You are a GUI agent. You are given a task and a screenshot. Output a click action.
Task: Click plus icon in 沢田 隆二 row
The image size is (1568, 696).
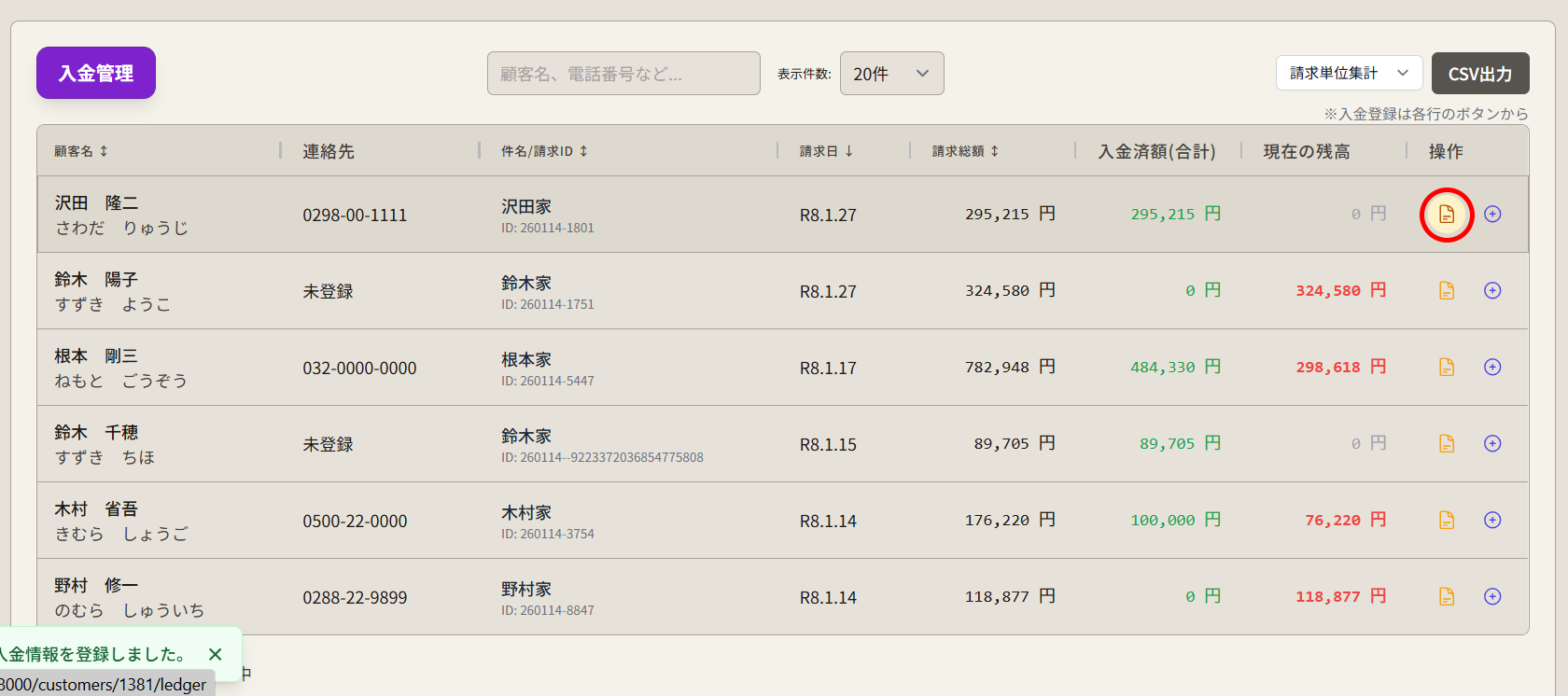click(x=1492, y=215)
